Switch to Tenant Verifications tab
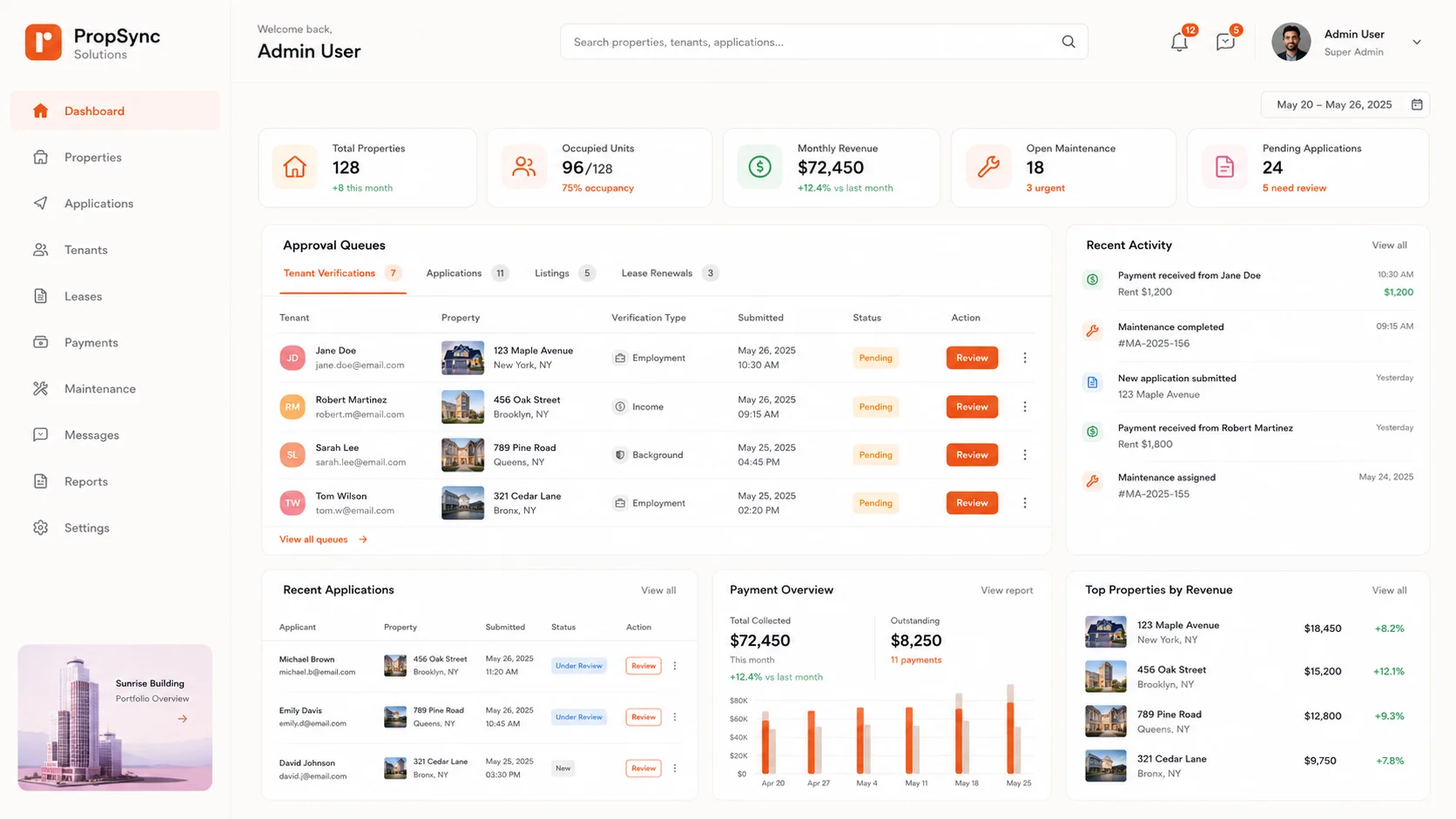This screenshot has width=1456, height=819. 342,273
